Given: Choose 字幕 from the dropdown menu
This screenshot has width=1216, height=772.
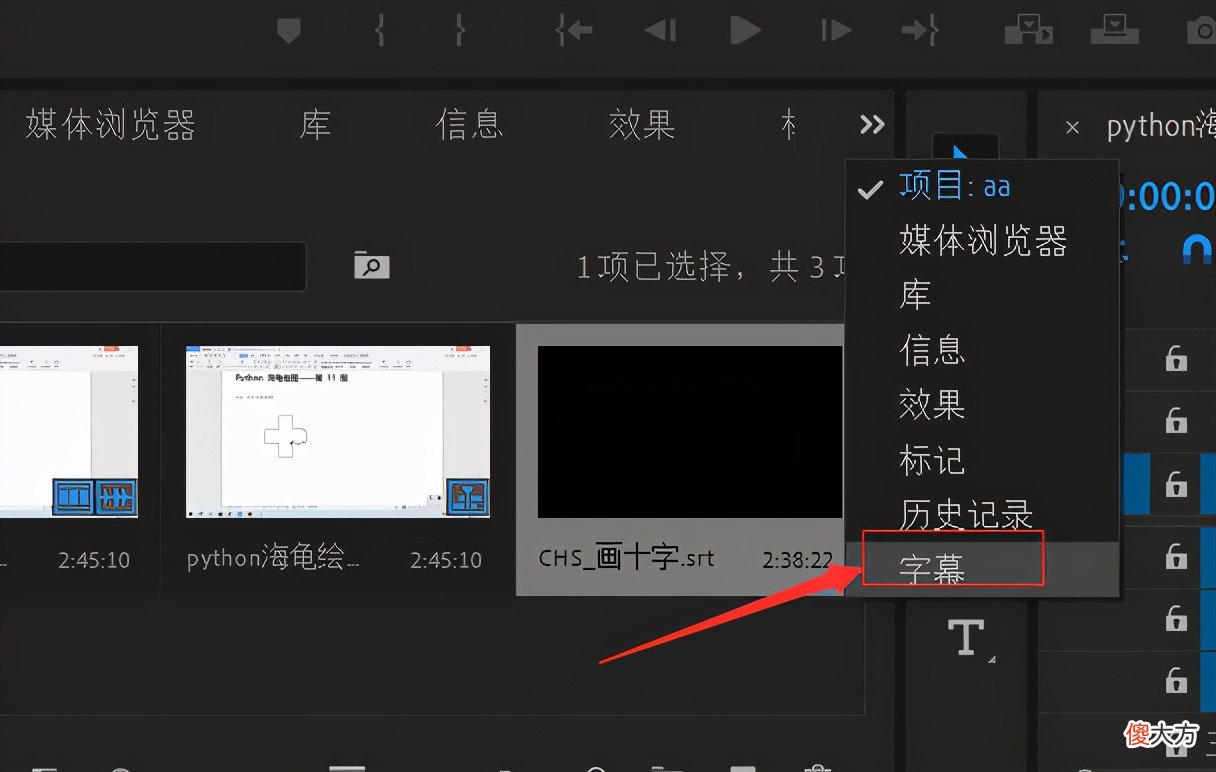Looking at the screenshot, I should [982, 568].
